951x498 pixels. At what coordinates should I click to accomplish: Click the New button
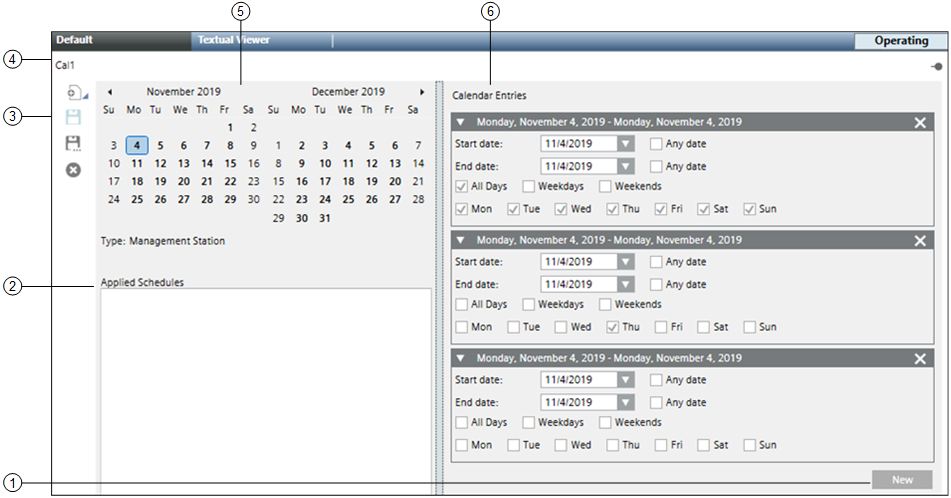902,480
